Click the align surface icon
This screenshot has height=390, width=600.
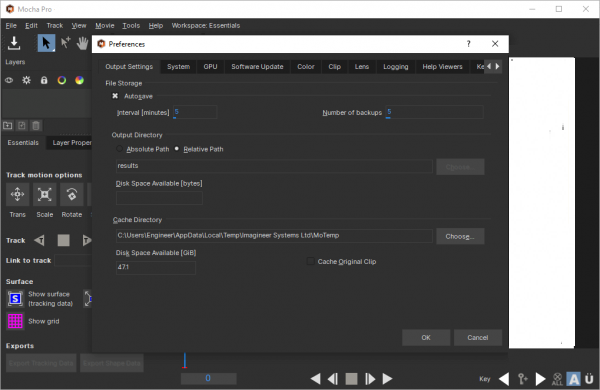pyautogui.click(x=88, y=299)
